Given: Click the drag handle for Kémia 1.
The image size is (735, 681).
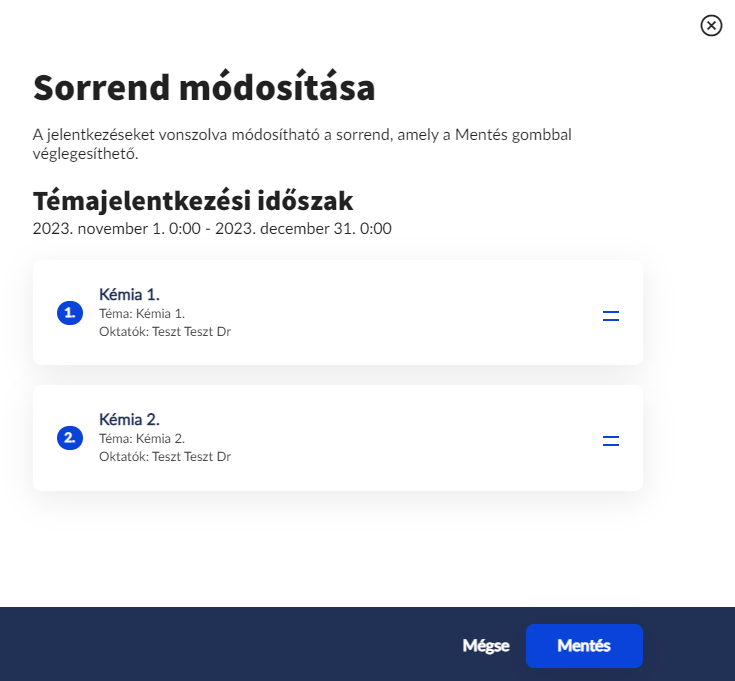Looking at the screenshot, I should click(611, 316).
